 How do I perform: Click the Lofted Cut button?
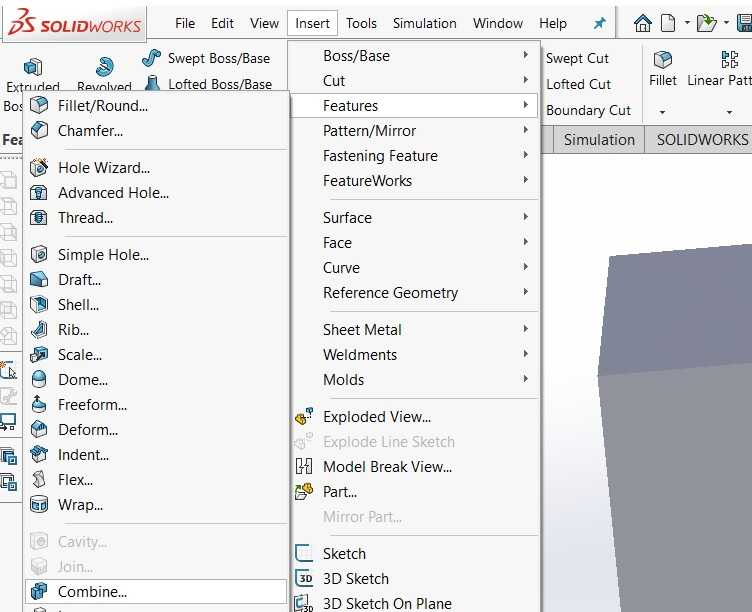[x=578, y=84]
